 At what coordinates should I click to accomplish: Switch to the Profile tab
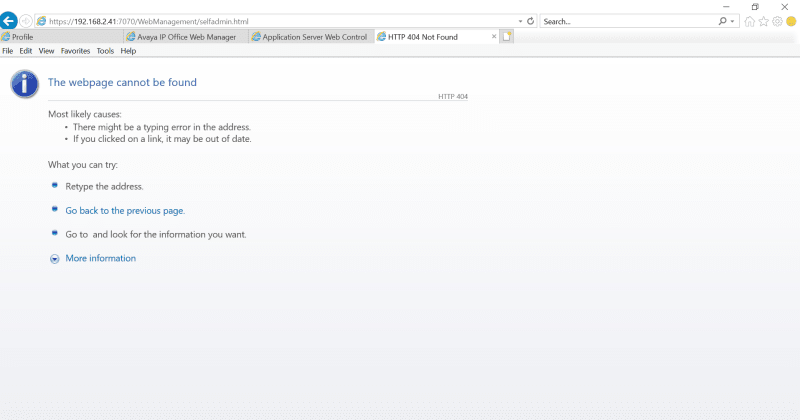click(x=61, y=37)
